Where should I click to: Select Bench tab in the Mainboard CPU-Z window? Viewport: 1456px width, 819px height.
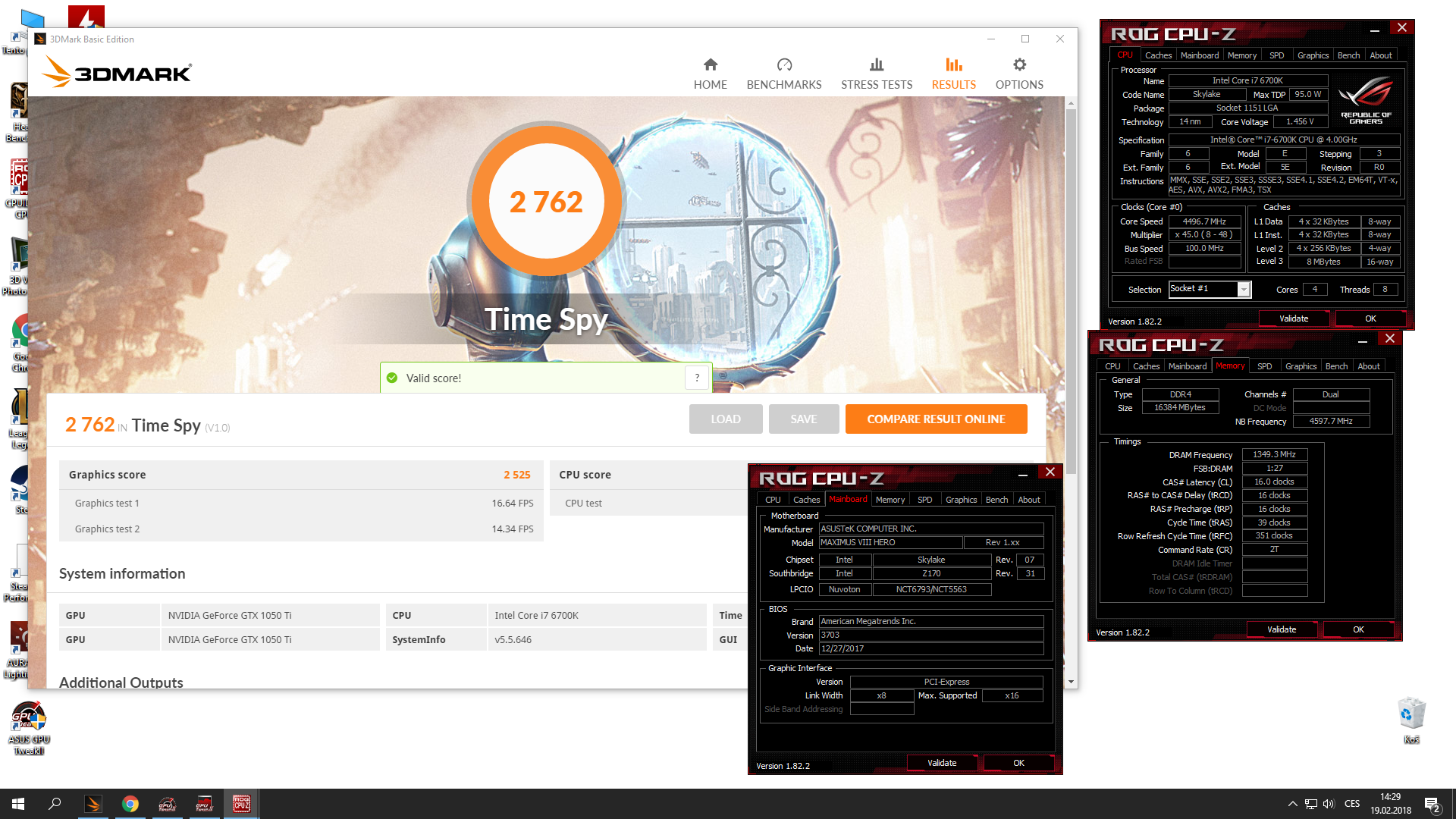[996, 500]
